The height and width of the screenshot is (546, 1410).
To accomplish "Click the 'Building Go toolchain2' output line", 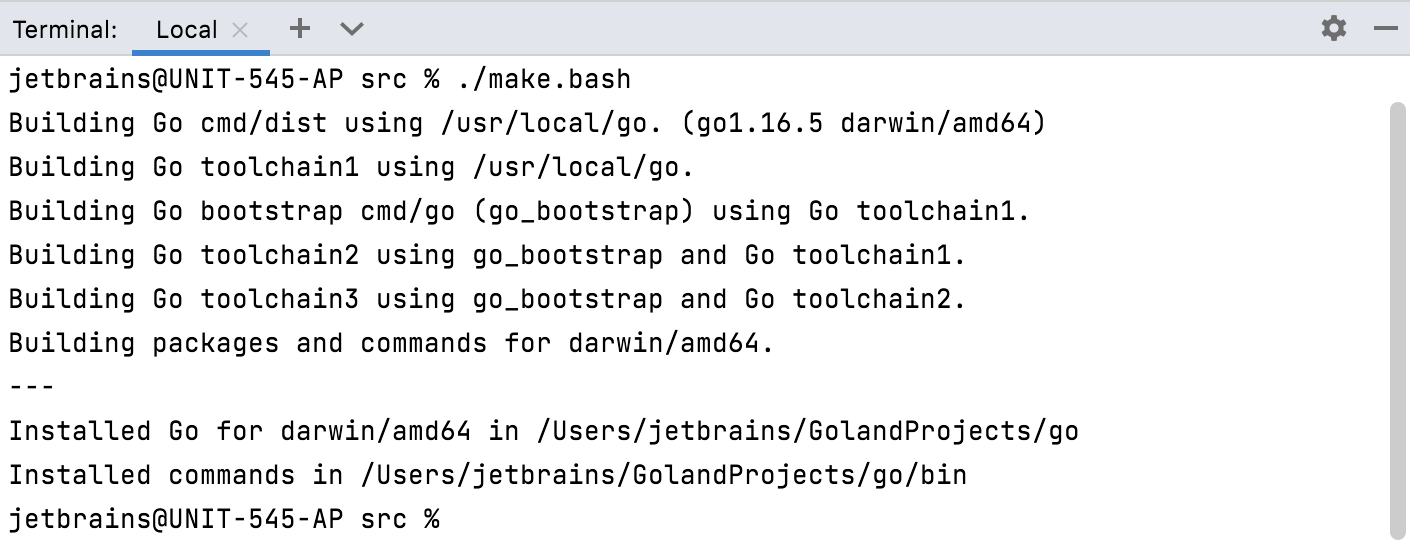I will 487,255.
